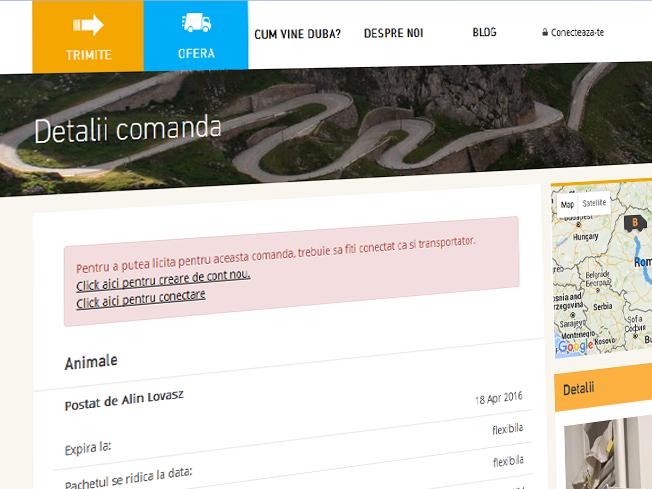Click the 'Click aici pentru conectare' link
The width and height of the screenshot is (652, 489).
coord(141,296)
